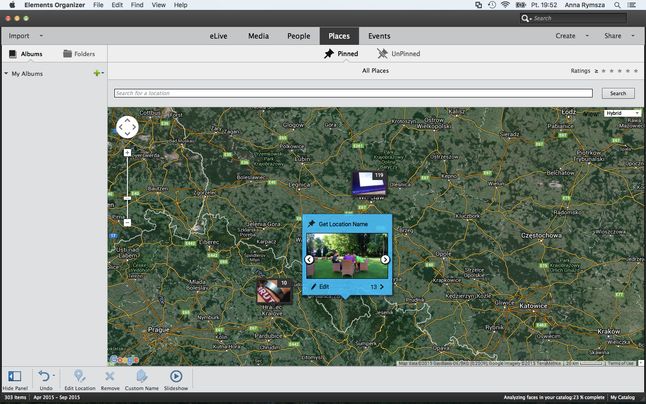Set the rating filter to one star
This screenshot has height=404, width=646.
tap(604, 71)
